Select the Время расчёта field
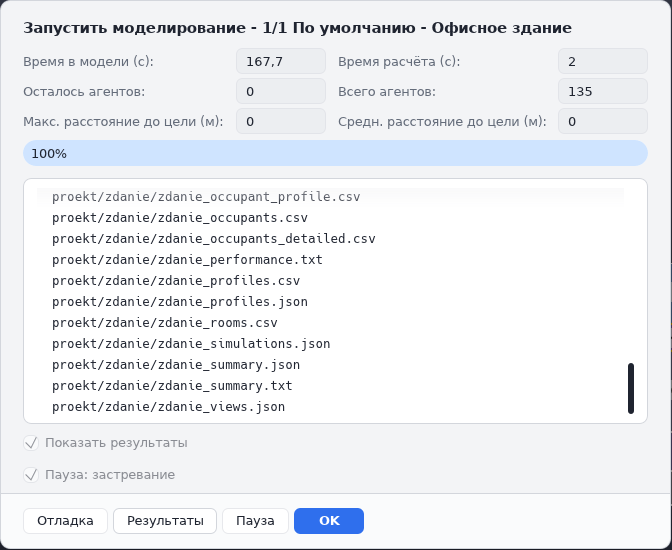 pos(603,61)
